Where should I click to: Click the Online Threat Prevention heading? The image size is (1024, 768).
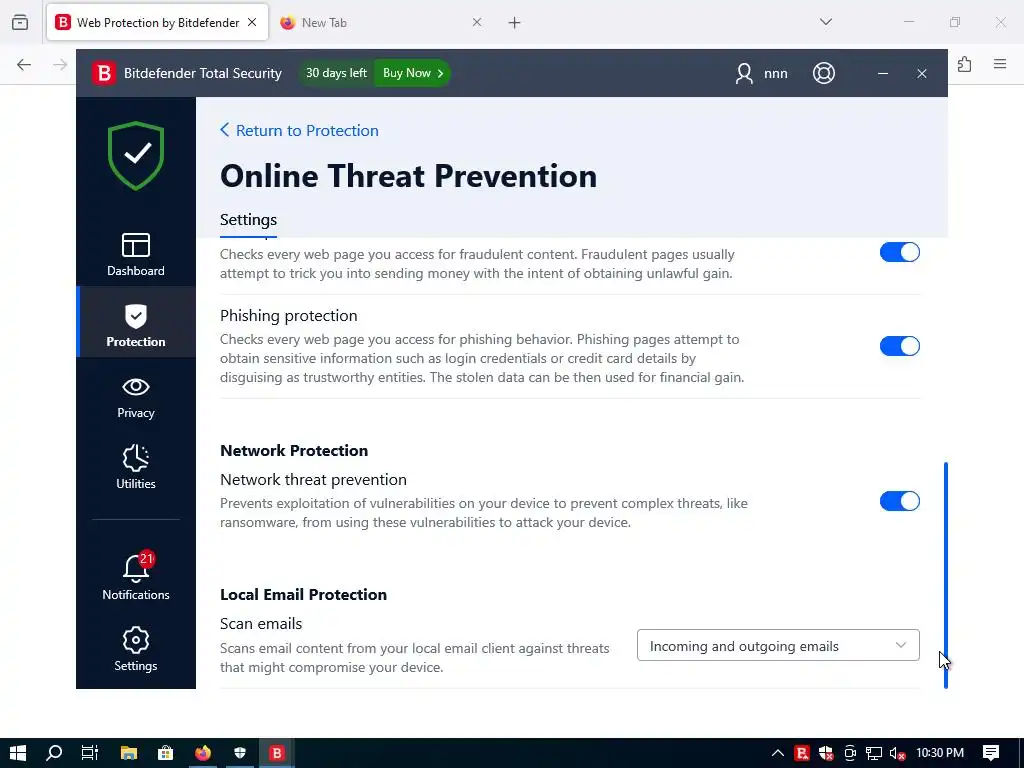point(408,176)
